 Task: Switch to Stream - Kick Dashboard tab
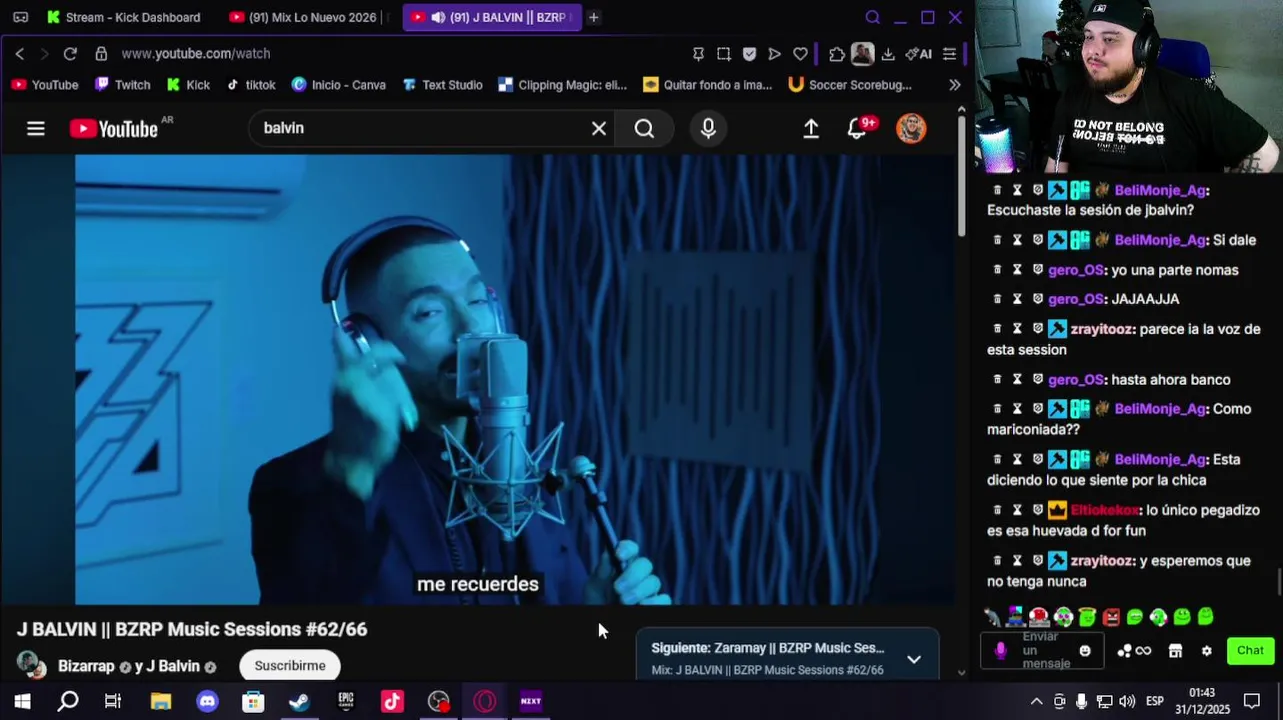(x=123, y=17)
